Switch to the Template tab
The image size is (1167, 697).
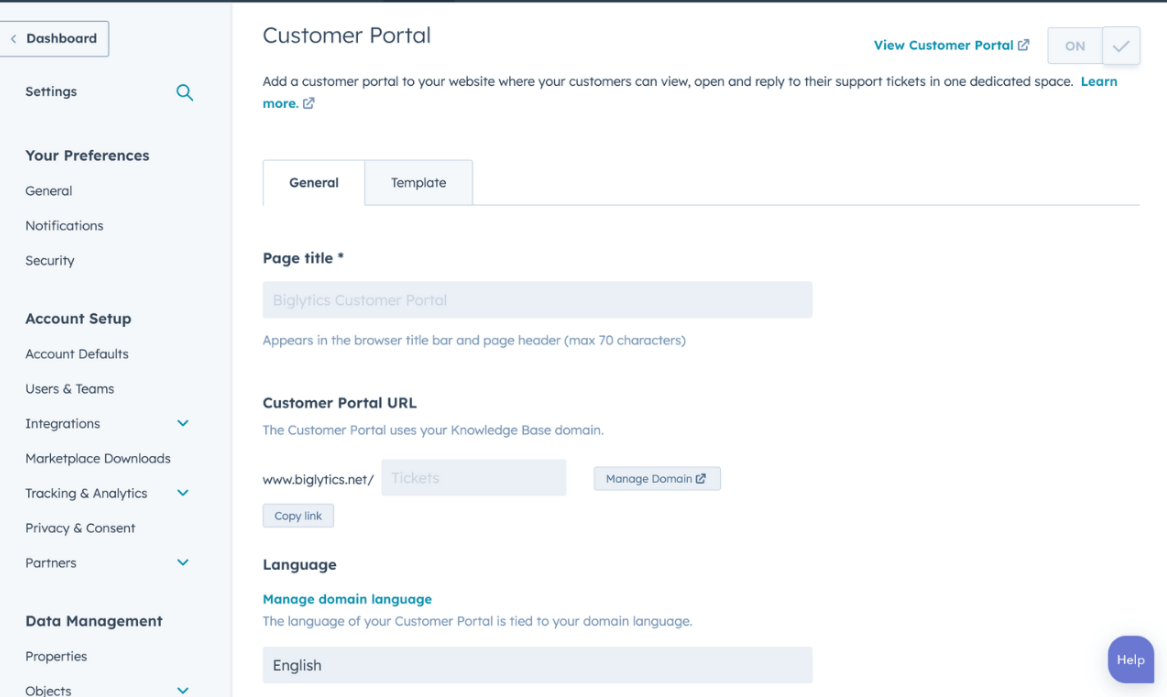coord(418,182)
